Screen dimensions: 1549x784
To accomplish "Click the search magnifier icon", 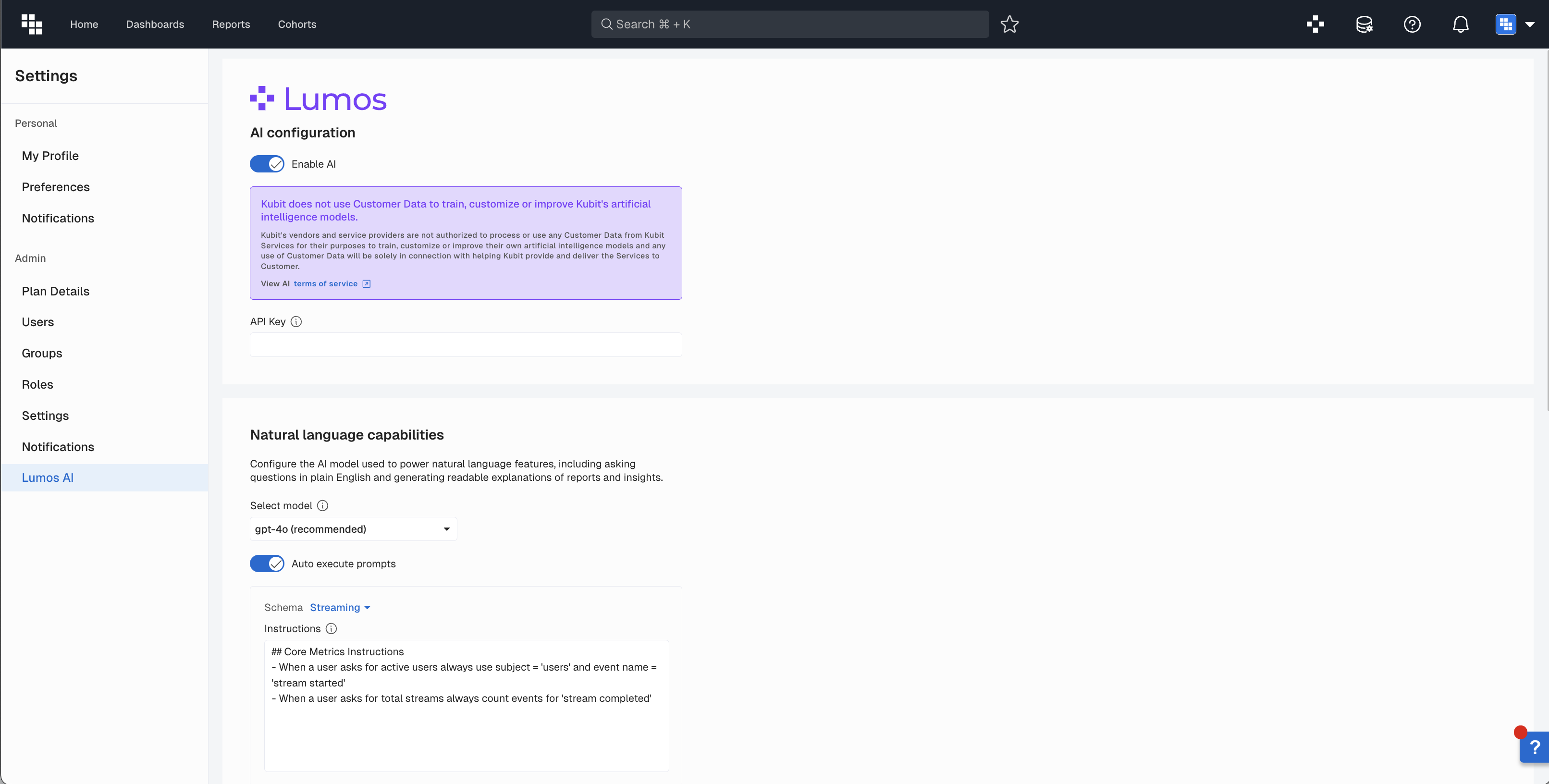I will pyautogui.click(x=607, y=24).
